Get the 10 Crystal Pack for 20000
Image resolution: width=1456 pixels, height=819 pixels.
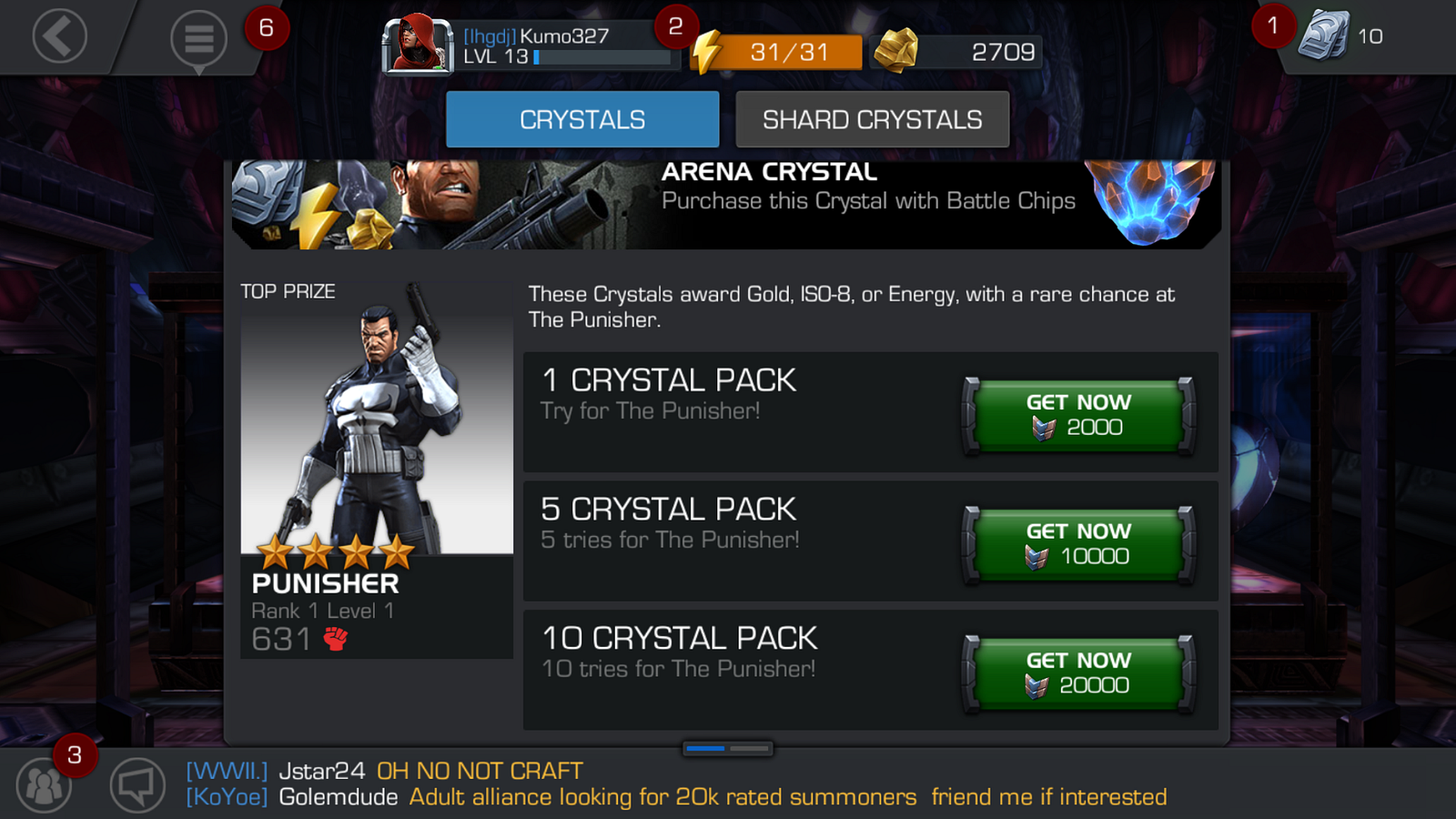coord(1078,673)
